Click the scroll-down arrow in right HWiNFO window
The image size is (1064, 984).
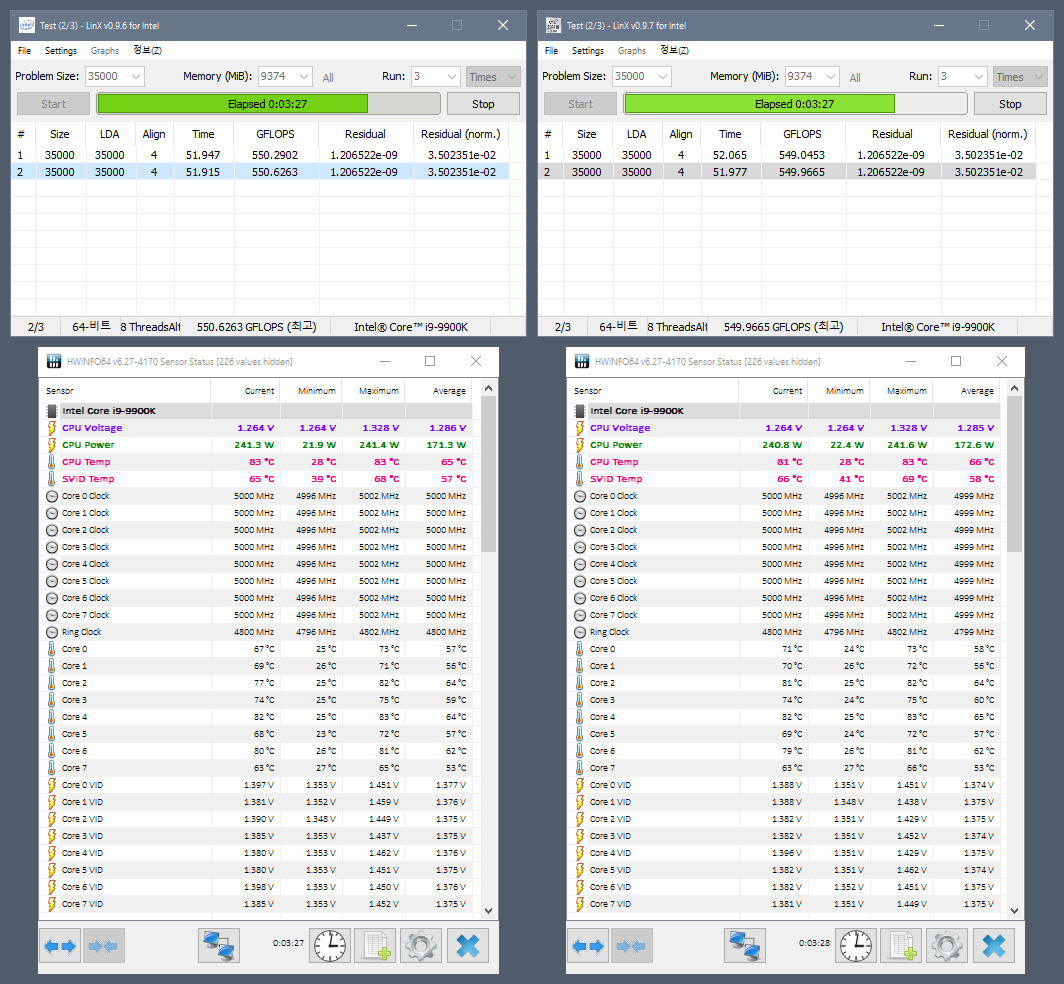coord(1014,911)
